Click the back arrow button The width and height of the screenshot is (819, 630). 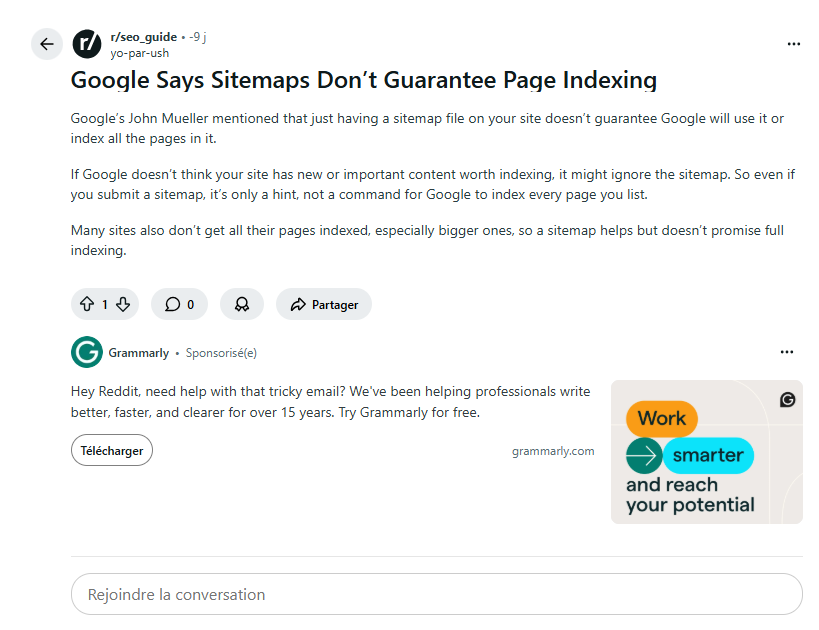(46, 44)
